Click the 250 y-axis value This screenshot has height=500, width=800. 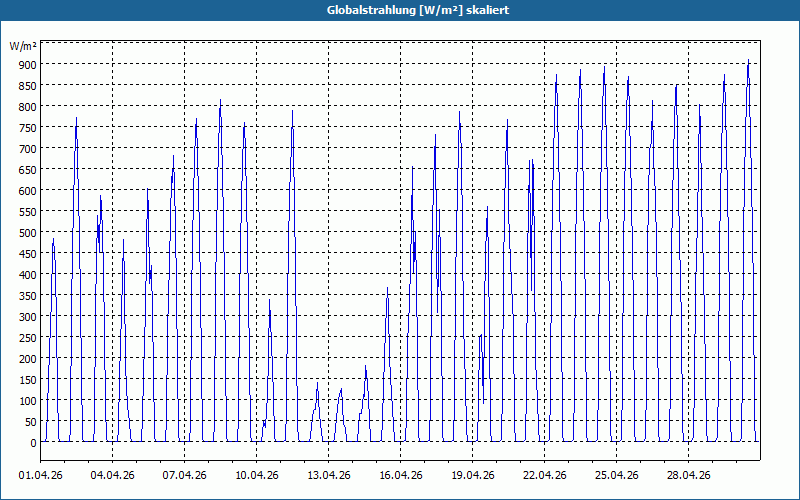tap(28, 338)
